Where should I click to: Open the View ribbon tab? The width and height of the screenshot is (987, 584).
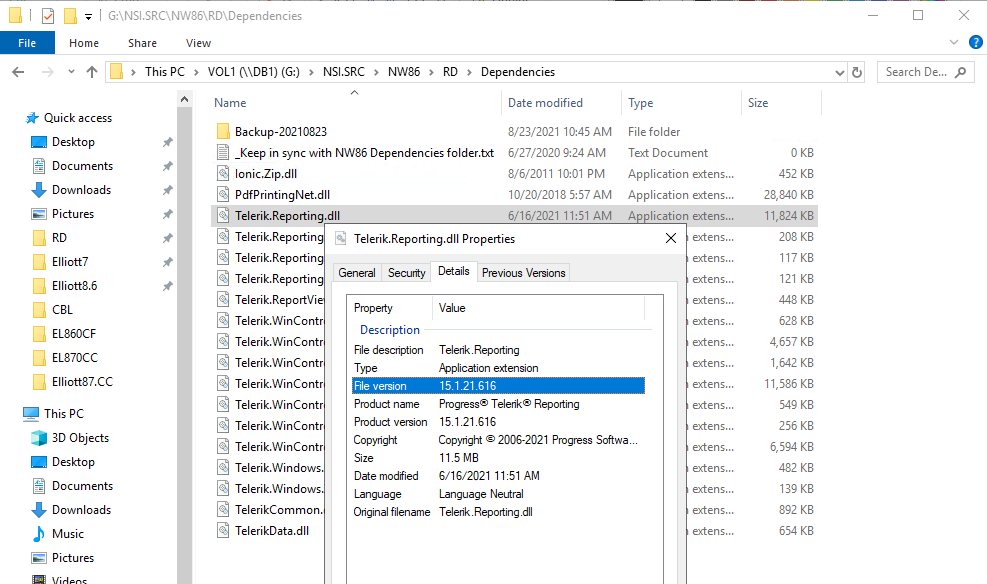pyautogui.click(x=198, y=43)
